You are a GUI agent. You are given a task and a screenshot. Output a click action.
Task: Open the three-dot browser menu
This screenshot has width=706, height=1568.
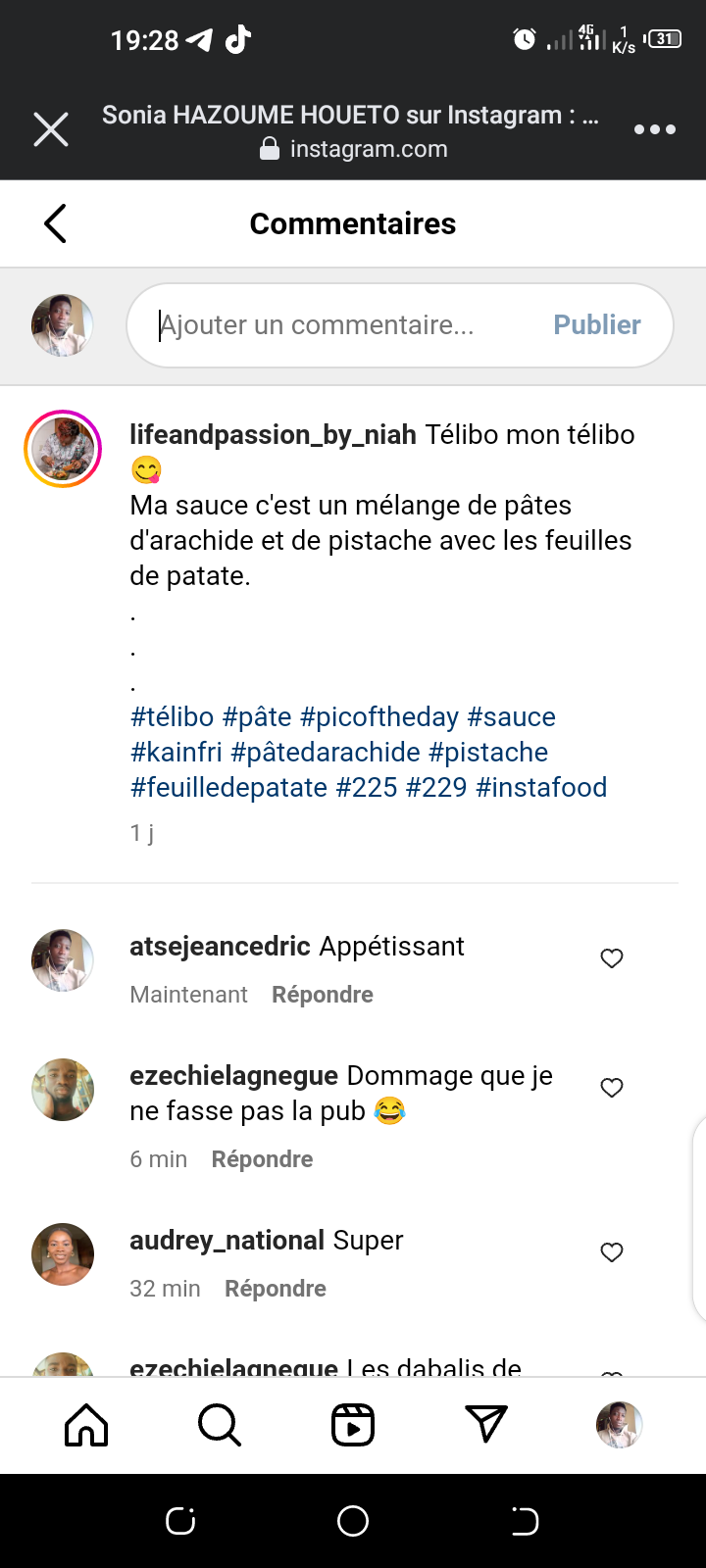coord(654,129)
